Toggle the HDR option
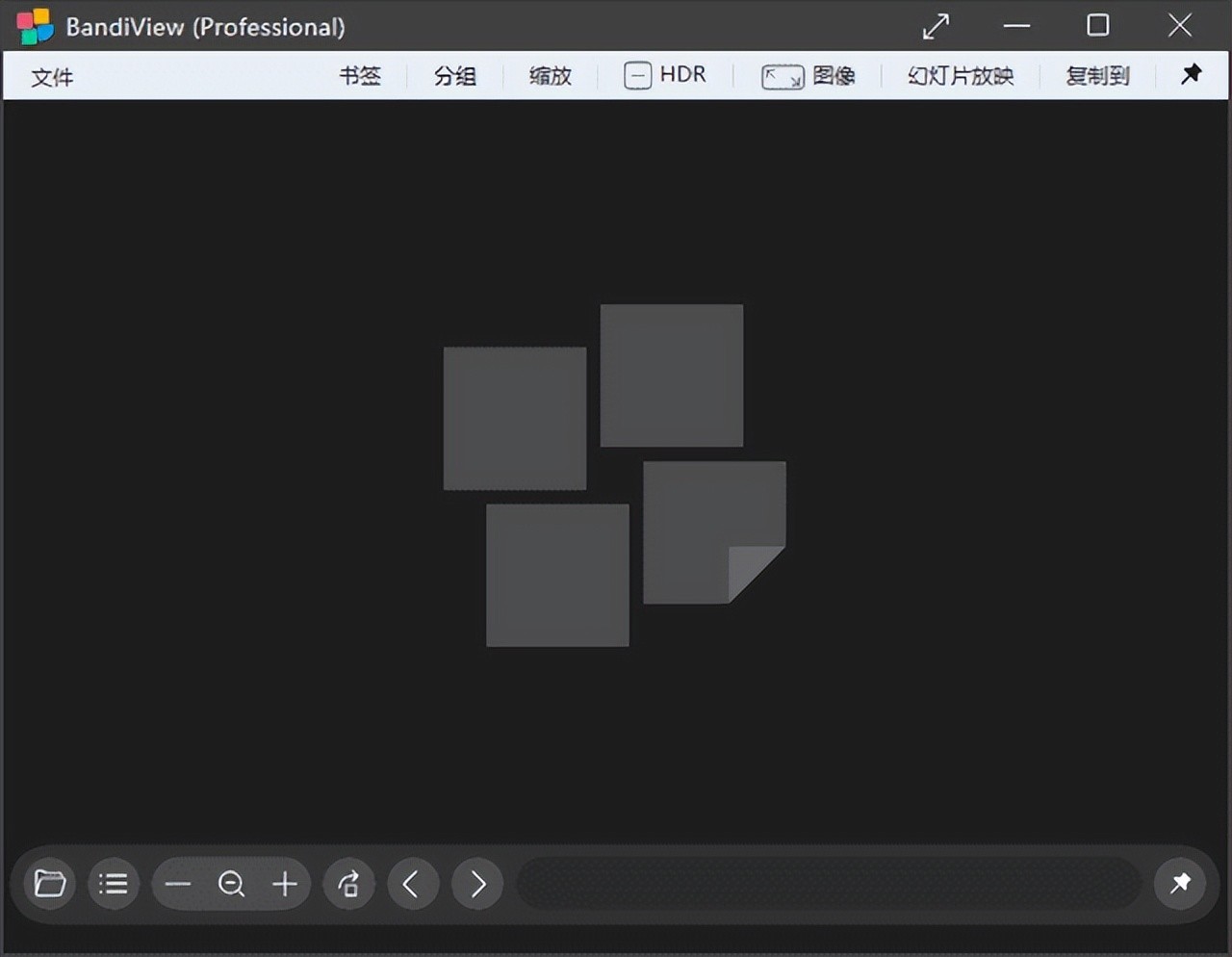The image size is (1232, 957). 665,75
